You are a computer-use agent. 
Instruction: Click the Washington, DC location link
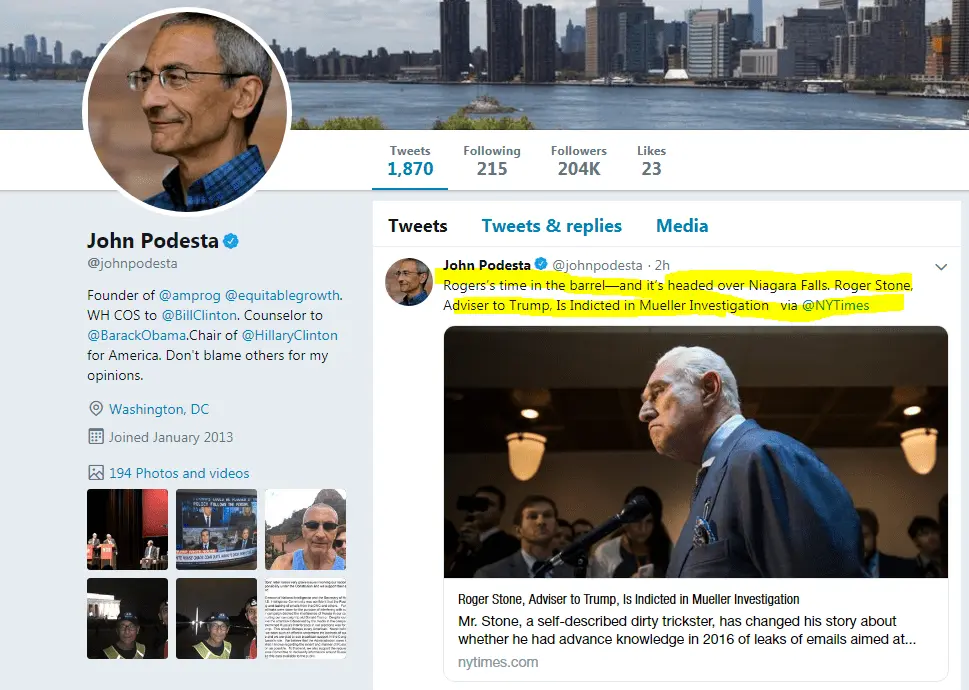159,409
